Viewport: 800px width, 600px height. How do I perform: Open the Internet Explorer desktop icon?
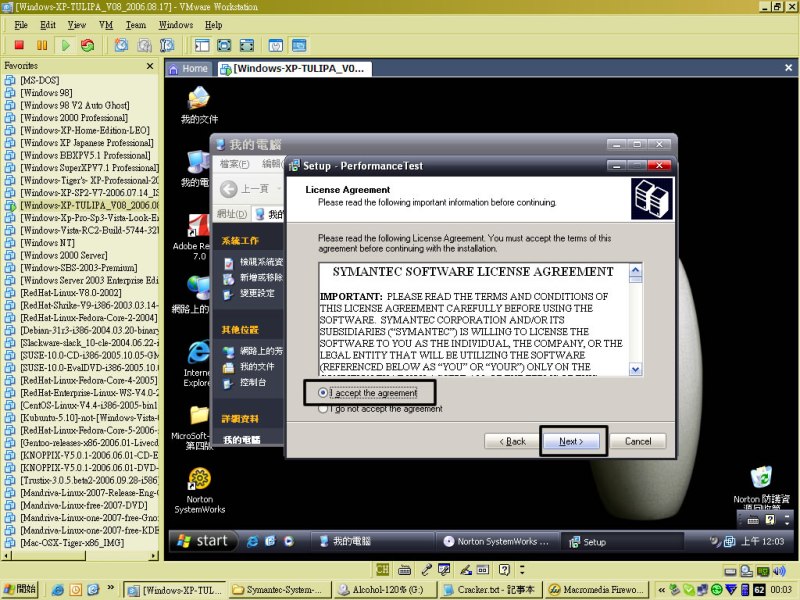tap(197, 363)
